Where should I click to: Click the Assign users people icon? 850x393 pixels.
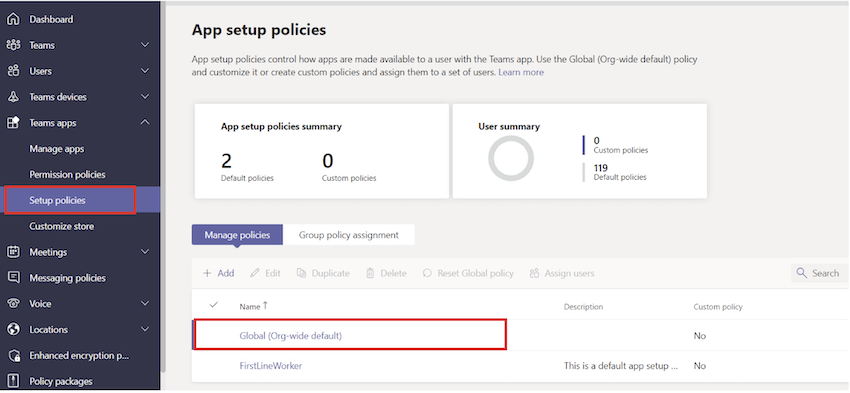click(x=535, y=273)
